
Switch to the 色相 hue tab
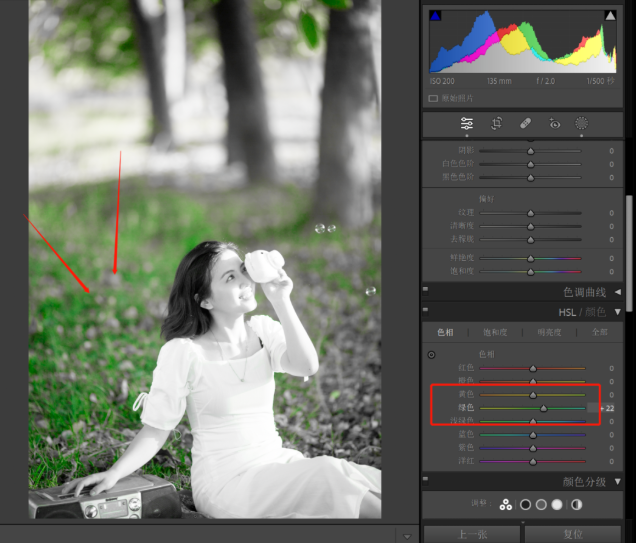445,333
